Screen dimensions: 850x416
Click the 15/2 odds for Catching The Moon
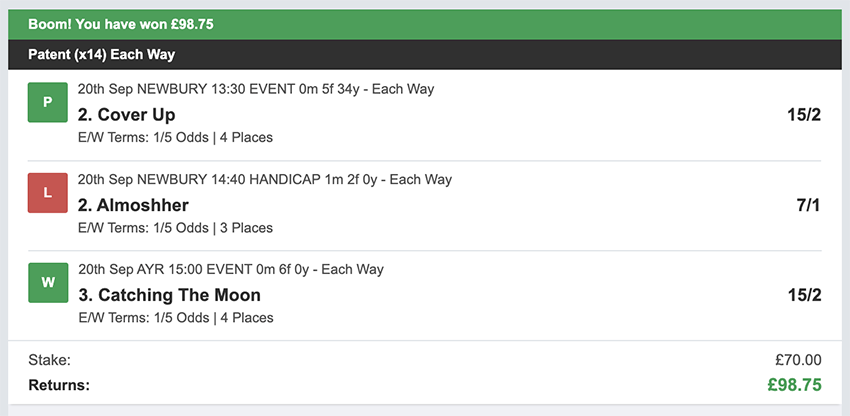803,295
